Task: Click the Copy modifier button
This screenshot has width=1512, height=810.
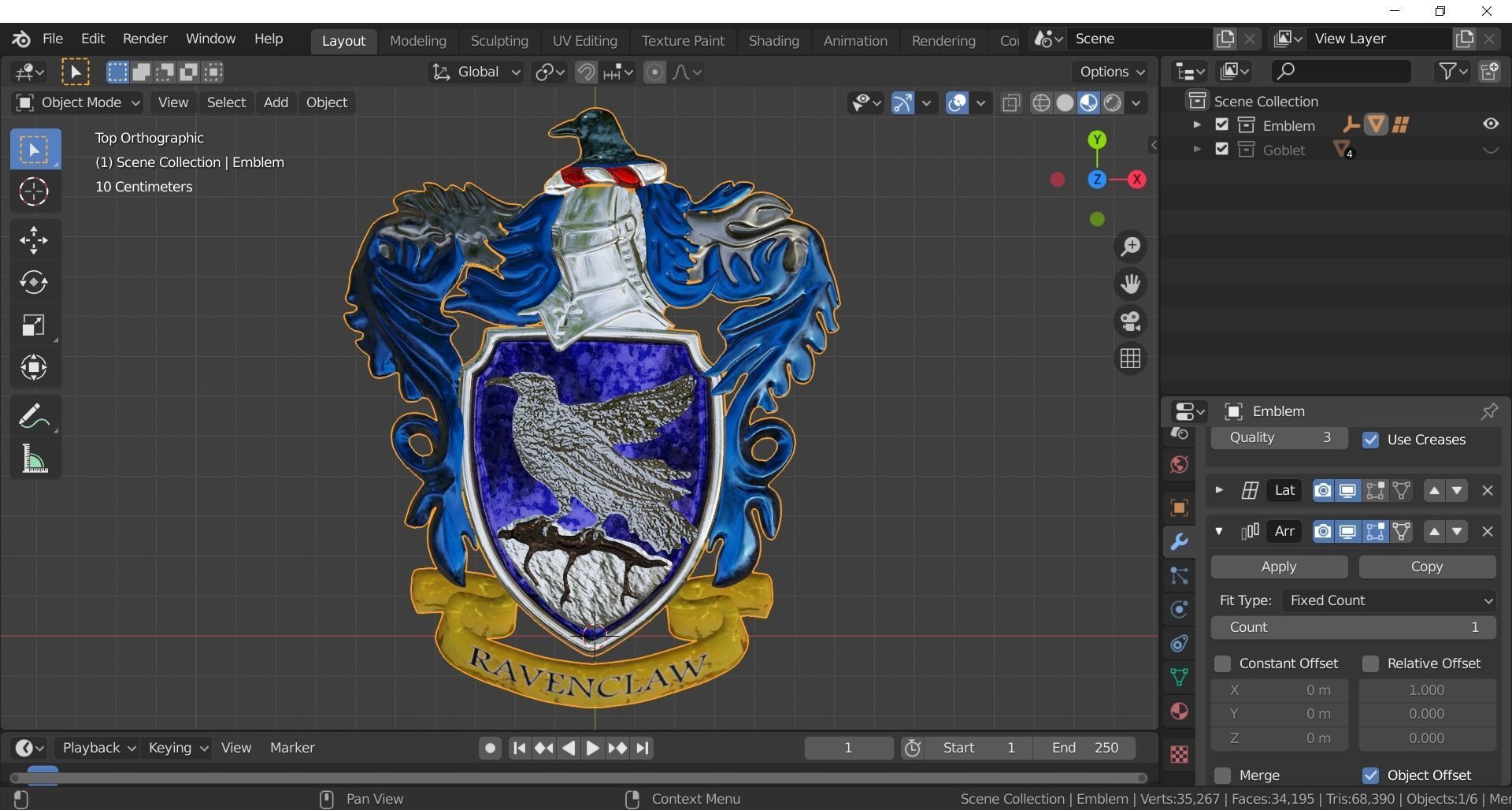Action: (1427, 567)
